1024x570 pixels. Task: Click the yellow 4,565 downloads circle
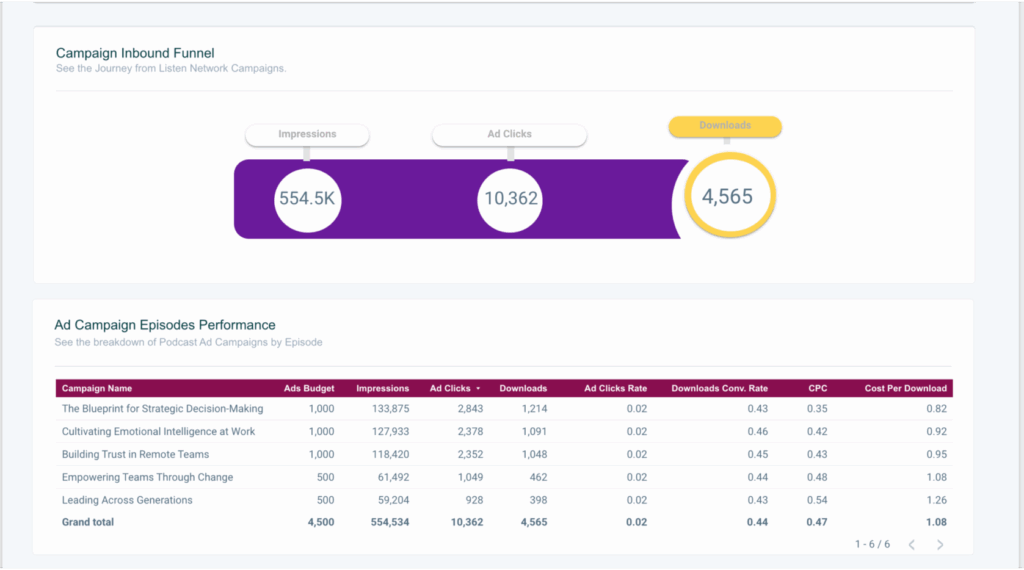[x=727, y=197]
